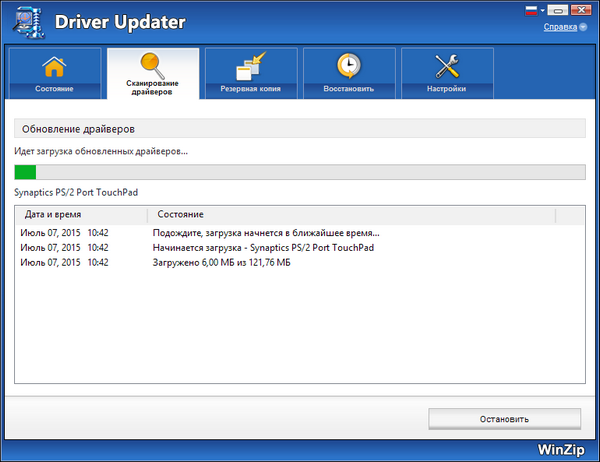Screen dimensions: 600x462
Task: Click the wrench and screwdriver settings icon
Action: pos(447,66)
